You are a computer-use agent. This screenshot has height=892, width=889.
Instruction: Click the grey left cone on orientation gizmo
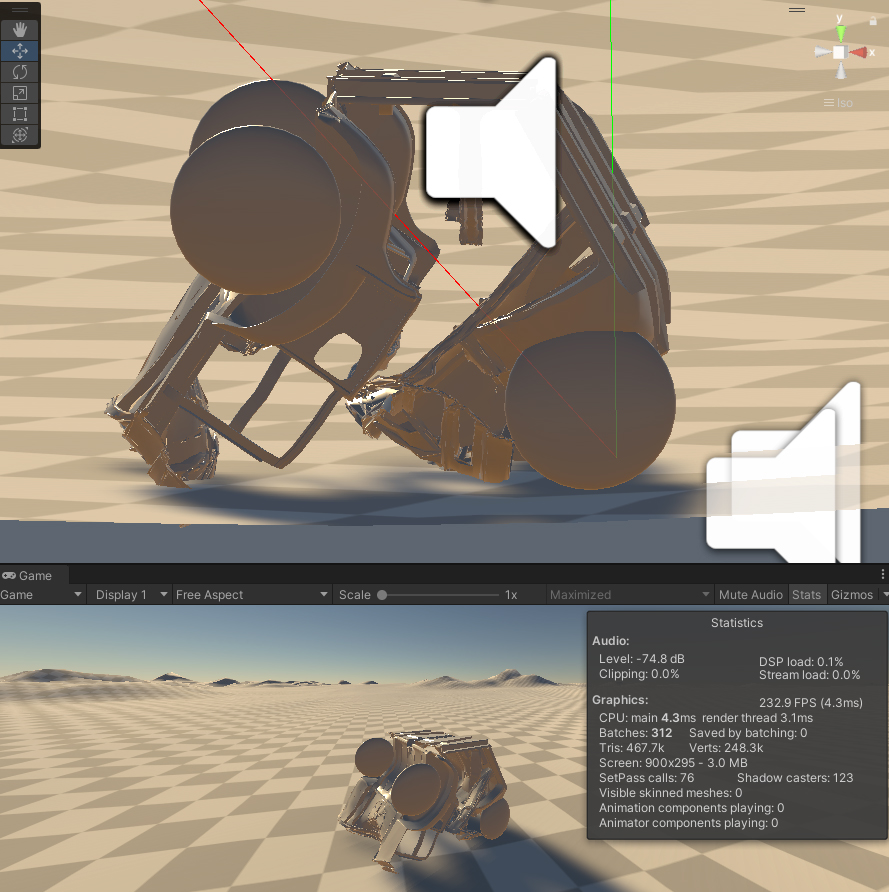822,52
